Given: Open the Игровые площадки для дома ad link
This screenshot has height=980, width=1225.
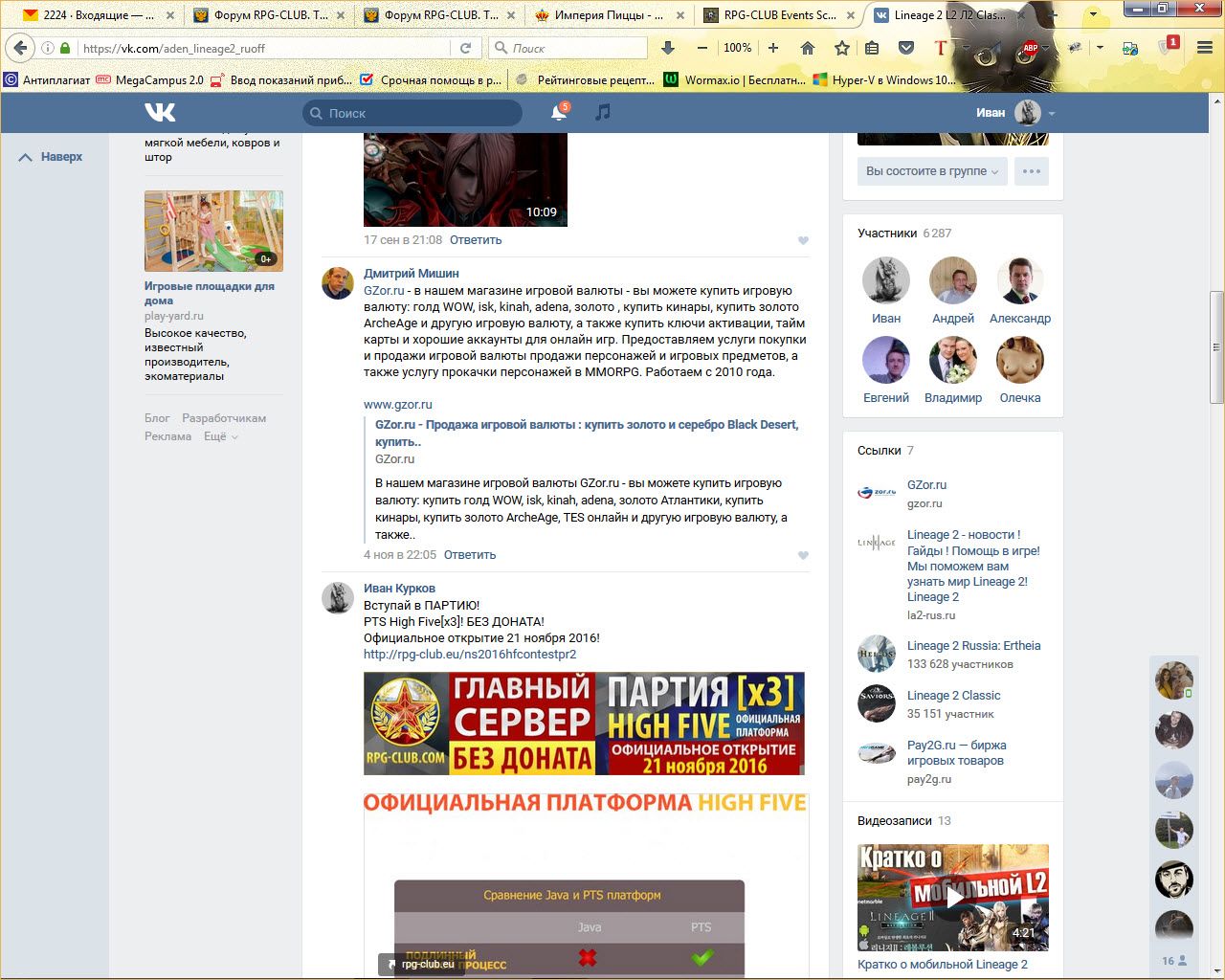Looking at the screenshot, I should coord(210,293).
